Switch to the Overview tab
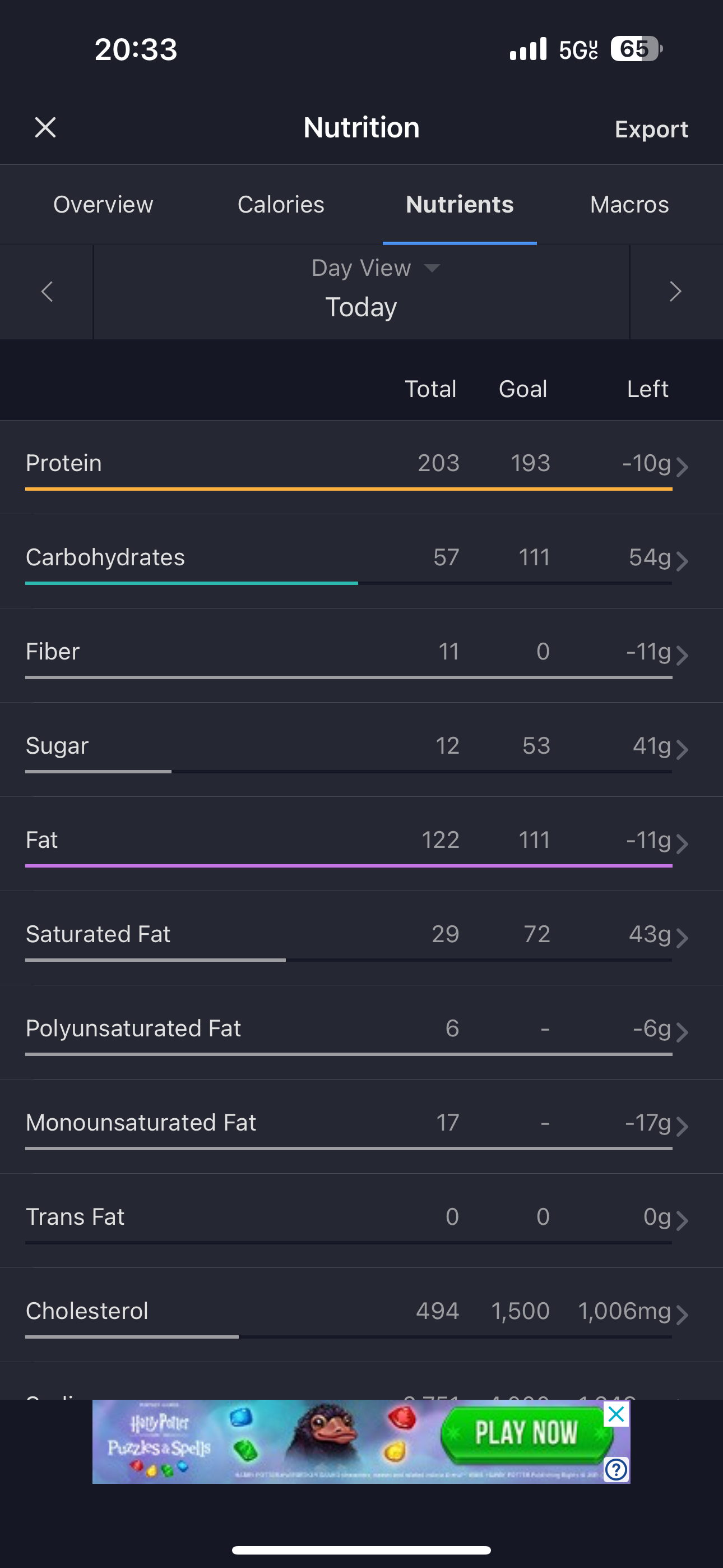The image size is (723, 1568). [103, 205]
